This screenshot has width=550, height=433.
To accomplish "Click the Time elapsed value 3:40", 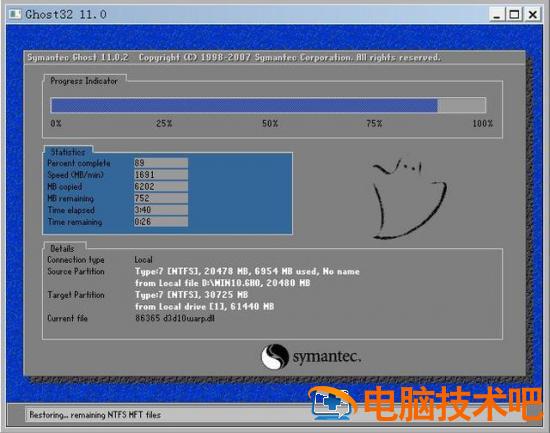I will [161, 210].
